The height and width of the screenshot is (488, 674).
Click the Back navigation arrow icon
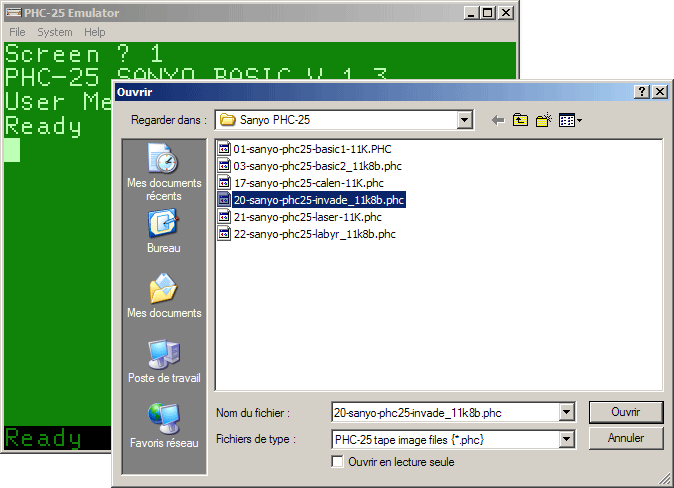[x=497, y=120]
